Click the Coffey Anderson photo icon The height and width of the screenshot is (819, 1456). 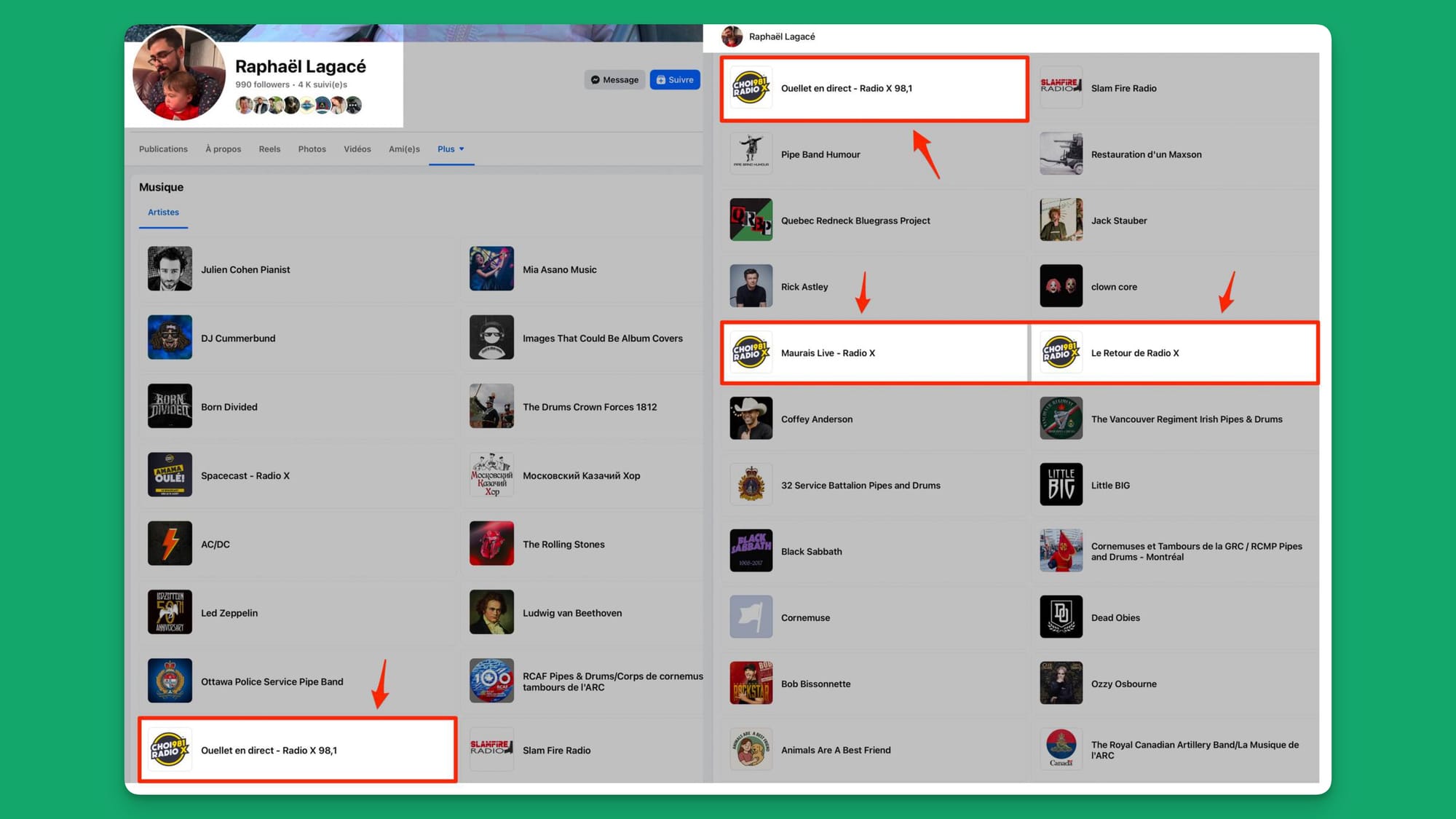[751, 419]
